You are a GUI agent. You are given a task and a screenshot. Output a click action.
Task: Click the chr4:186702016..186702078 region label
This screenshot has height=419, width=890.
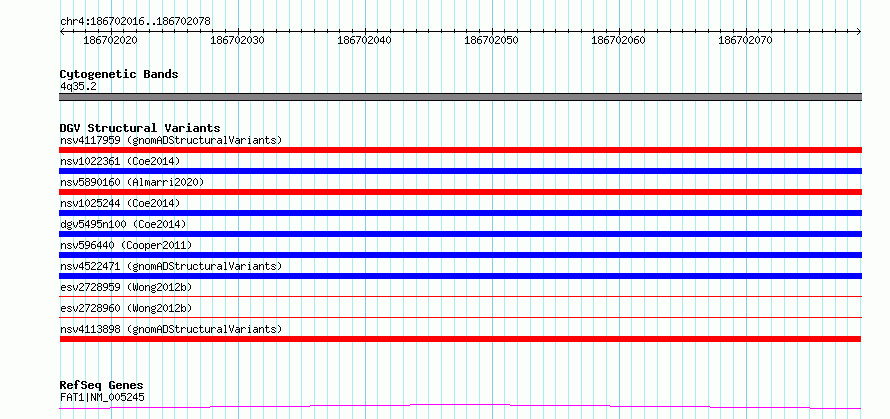pyautogui.click(x=135, y=21)
